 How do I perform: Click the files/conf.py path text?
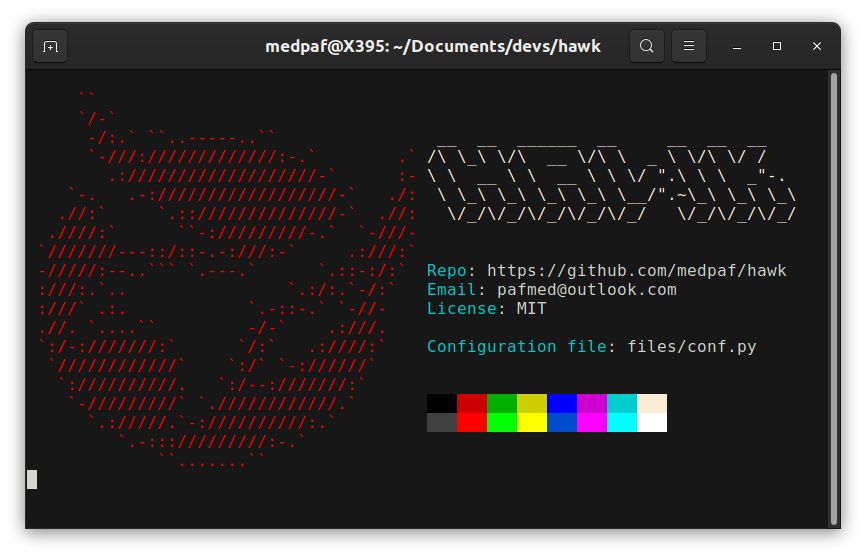(x=691, y=347)
